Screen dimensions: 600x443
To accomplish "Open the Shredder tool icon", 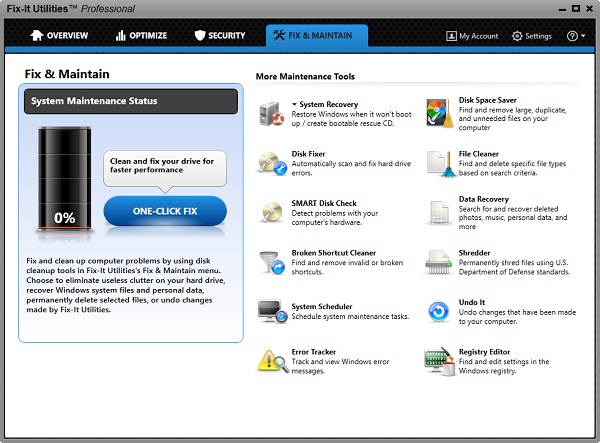I will [439, 262].
